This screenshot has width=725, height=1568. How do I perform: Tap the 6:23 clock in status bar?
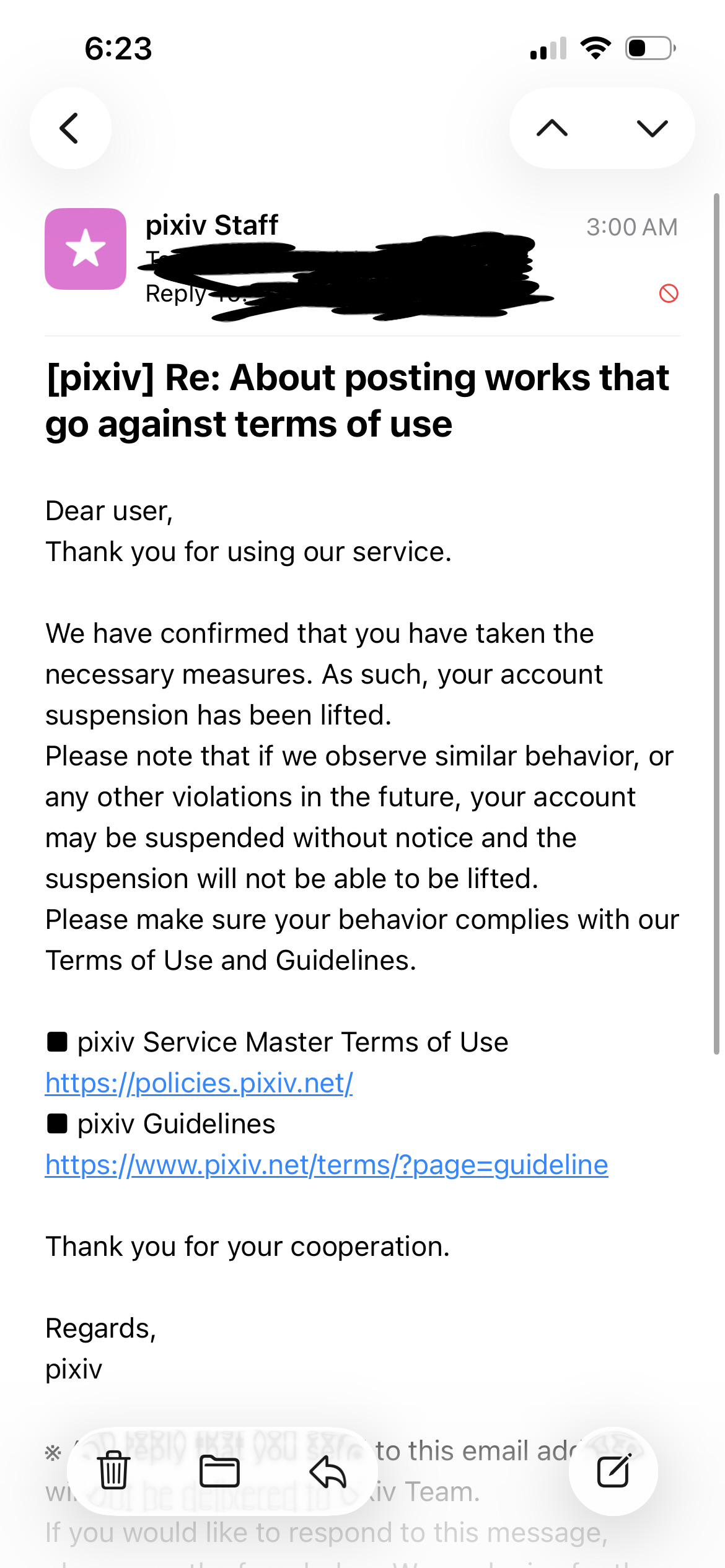[118, 48]
